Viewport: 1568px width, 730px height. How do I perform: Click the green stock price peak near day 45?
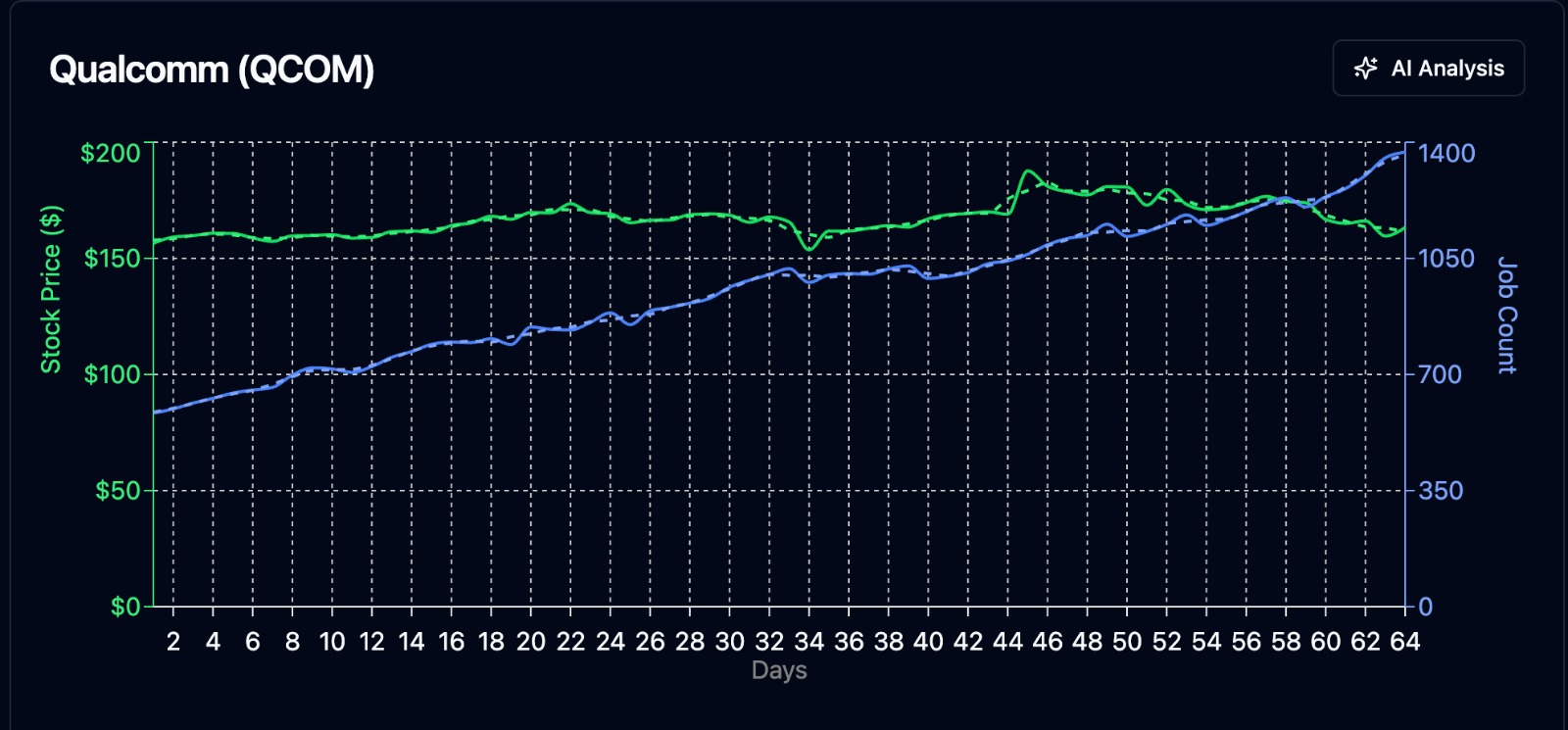pyautogui.click(x=1027, y=171)
